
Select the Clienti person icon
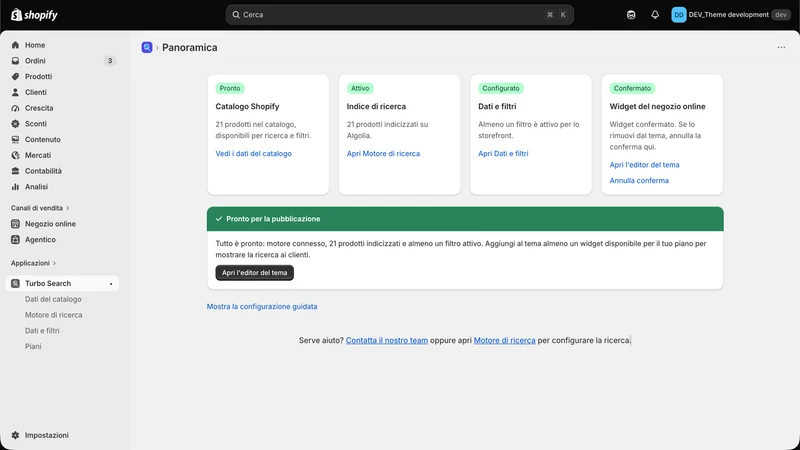click(x=15, y=92)
